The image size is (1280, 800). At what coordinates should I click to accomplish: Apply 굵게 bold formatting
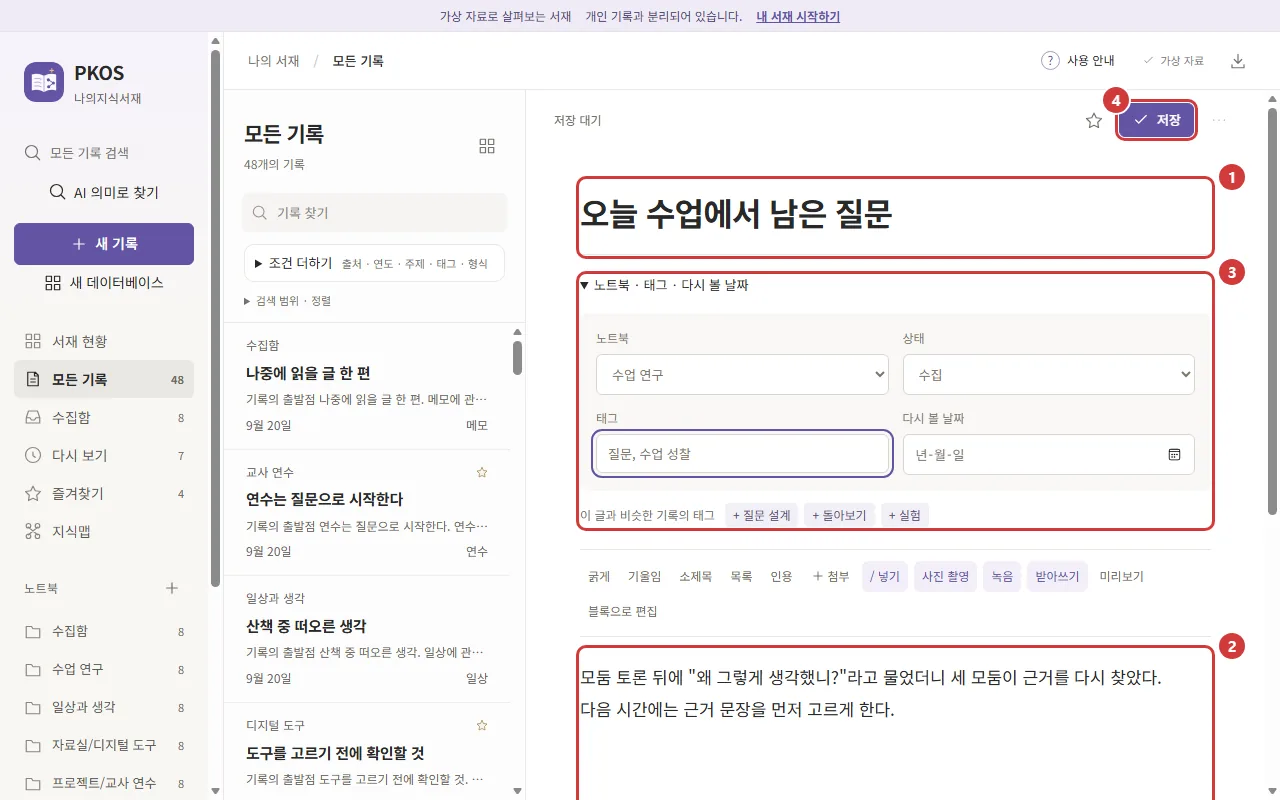599,576
